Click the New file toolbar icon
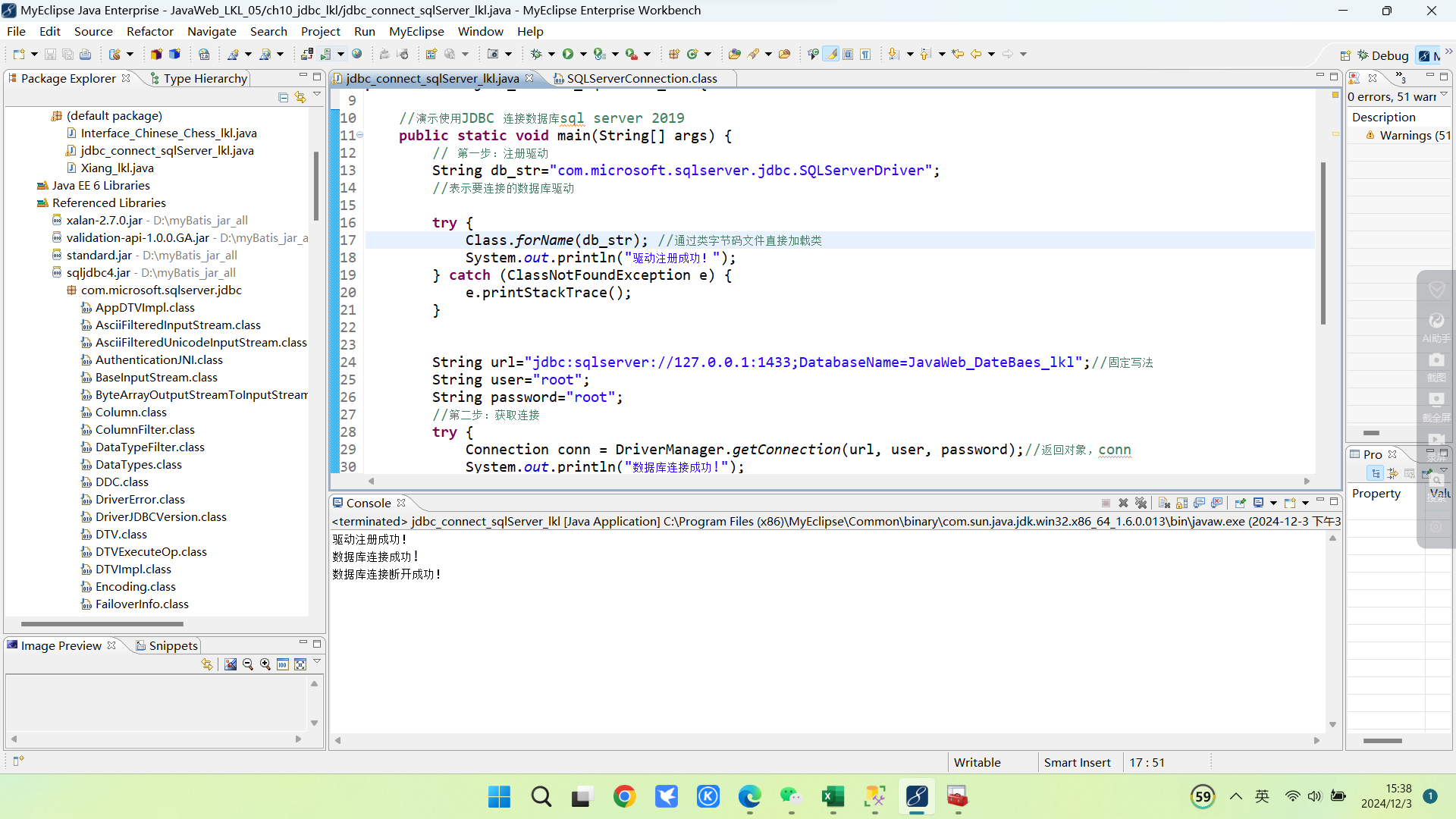 coord(19,54)
